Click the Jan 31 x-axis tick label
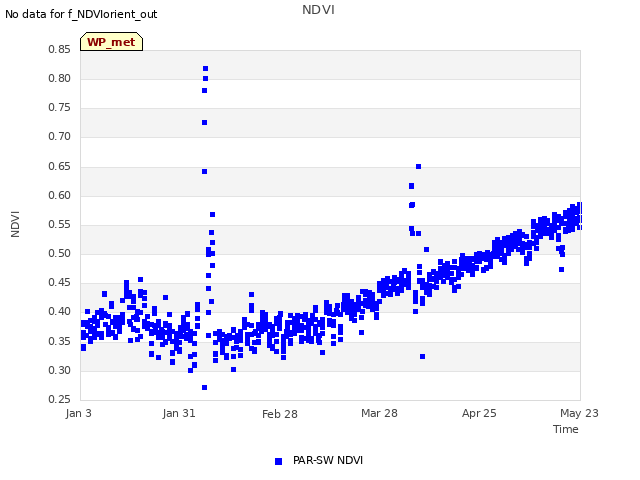This screenshot has height=480, width=640. 179,413
